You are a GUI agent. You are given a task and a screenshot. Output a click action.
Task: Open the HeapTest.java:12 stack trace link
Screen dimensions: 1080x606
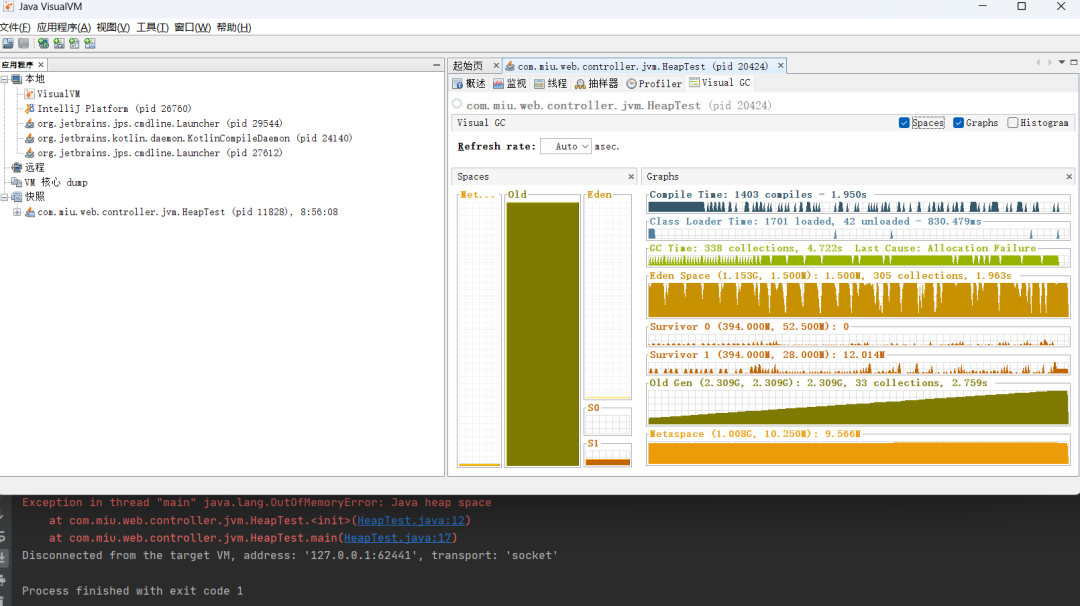(x=410, y=520)
